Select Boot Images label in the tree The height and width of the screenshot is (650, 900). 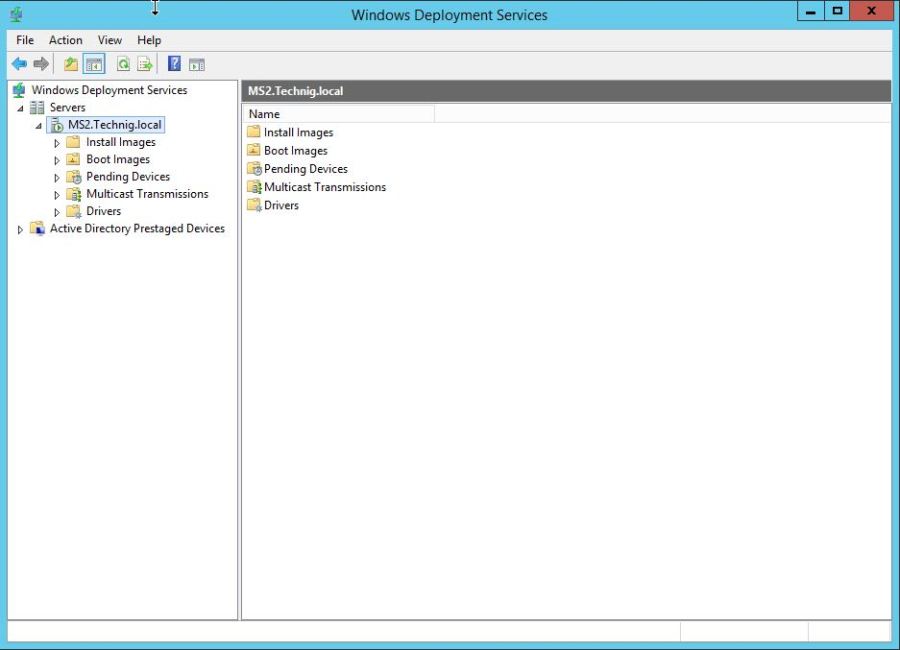[118, 159]
